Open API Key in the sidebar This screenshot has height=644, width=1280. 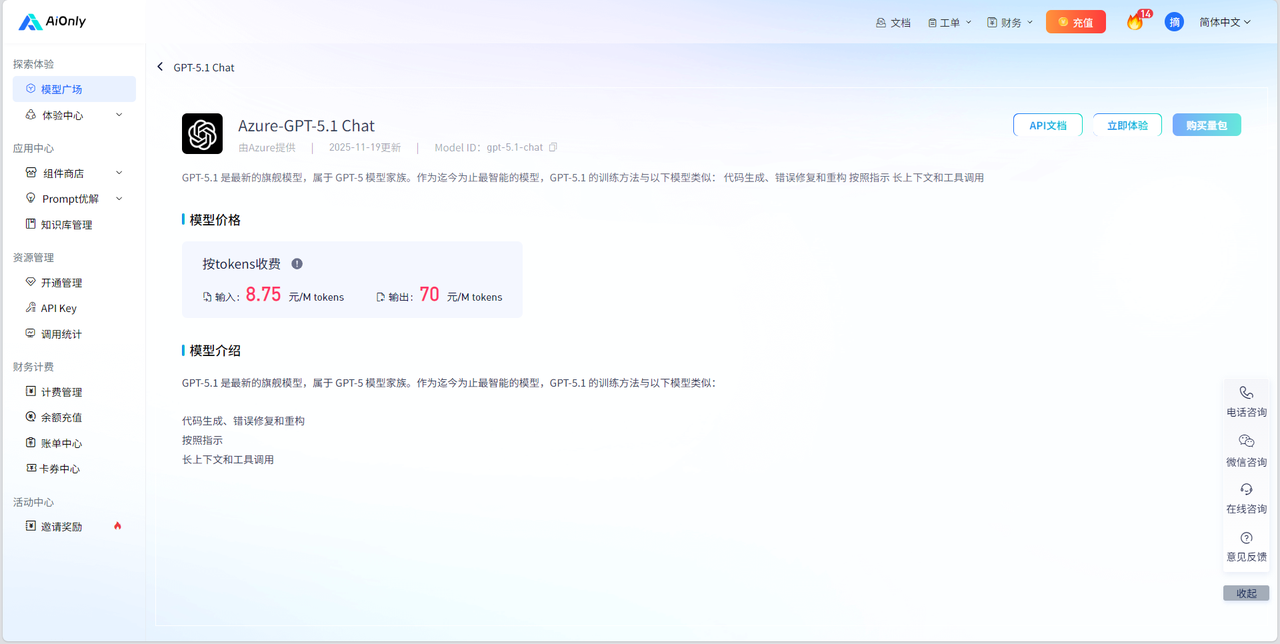click(x=58, y=308)
